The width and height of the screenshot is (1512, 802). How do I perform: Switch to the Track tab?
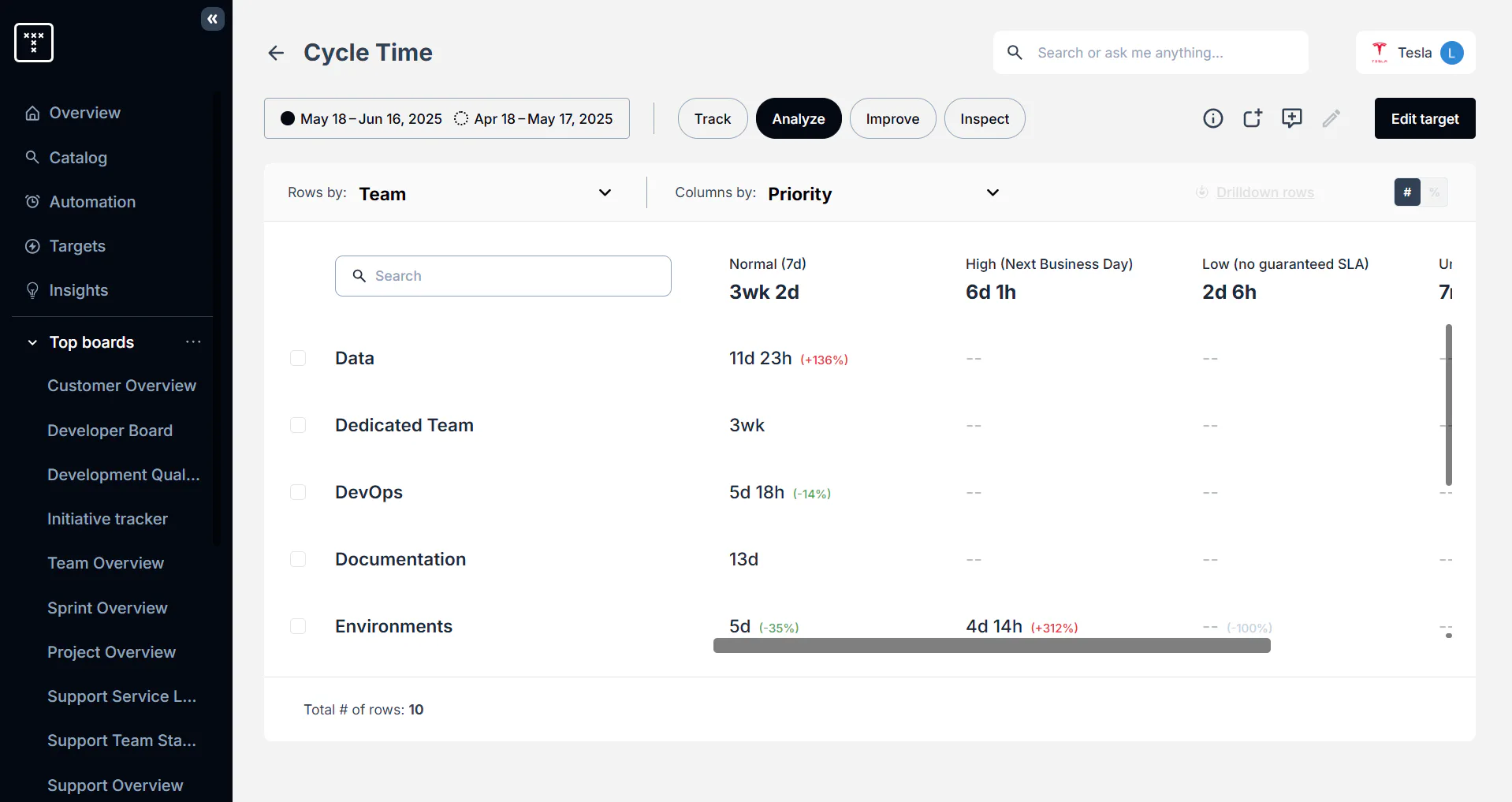[x=713, y=118]
